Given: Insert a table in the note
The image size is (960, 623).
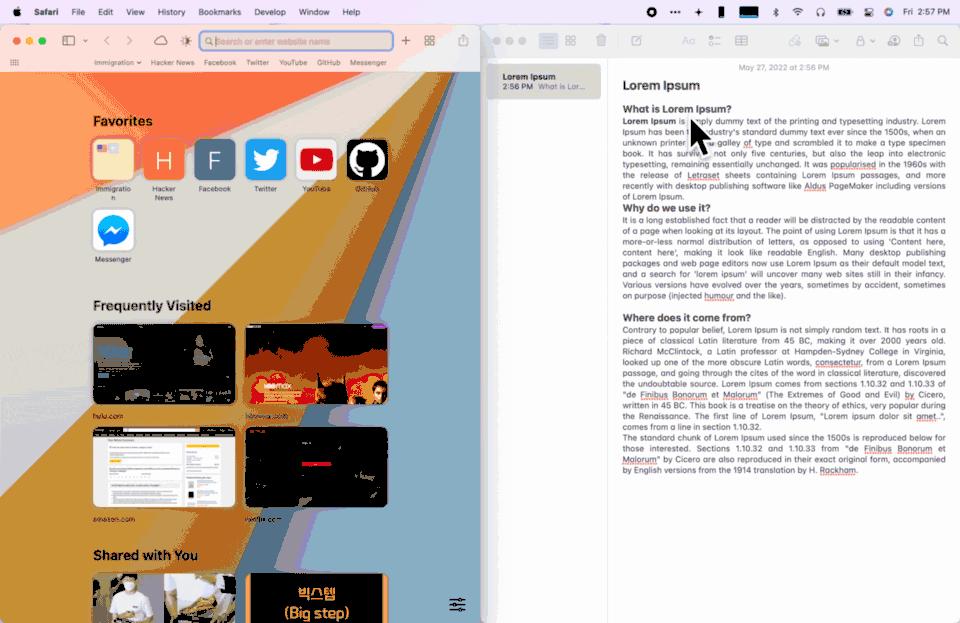Looking at the screenshot, I should click(741, 41).
